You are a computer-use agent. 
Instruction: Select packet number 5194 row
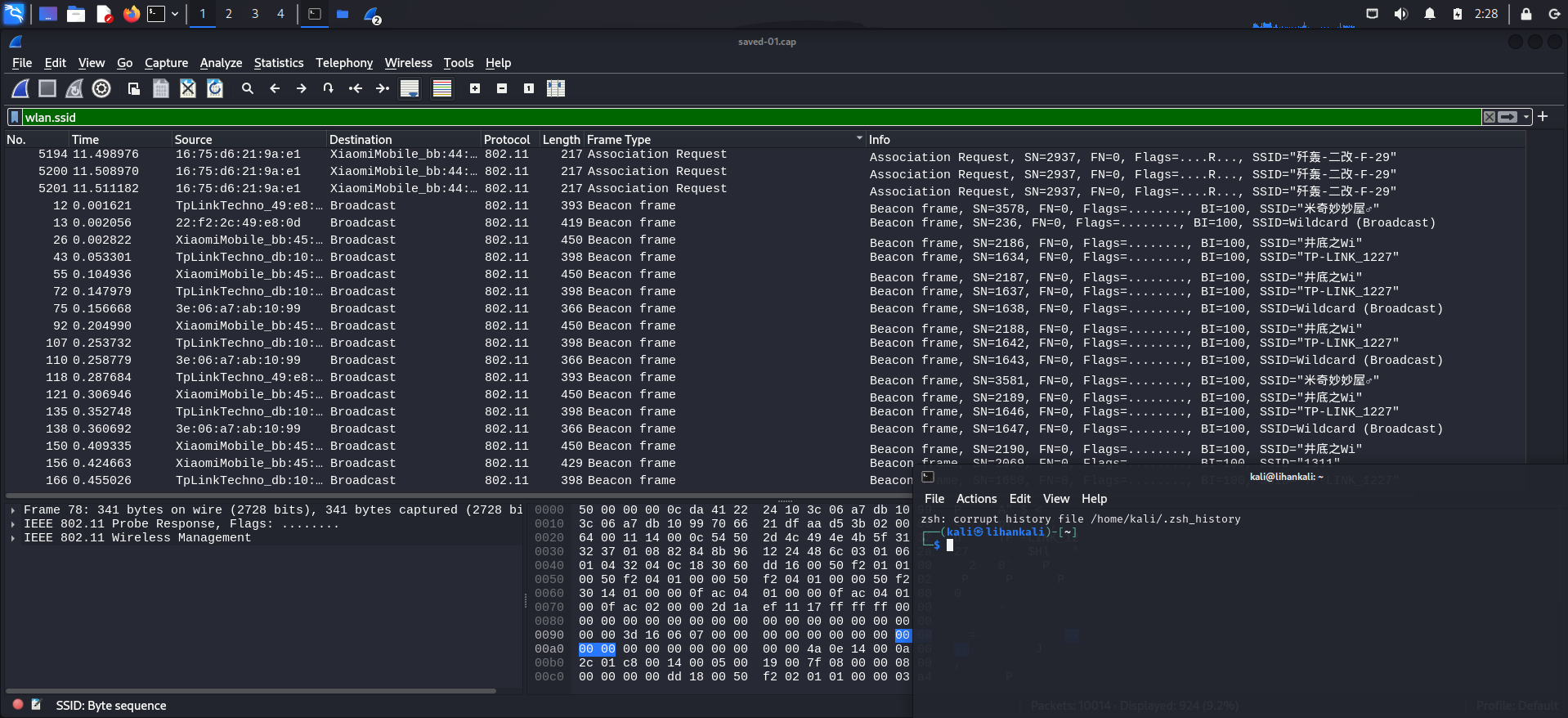tap(764, 155)
